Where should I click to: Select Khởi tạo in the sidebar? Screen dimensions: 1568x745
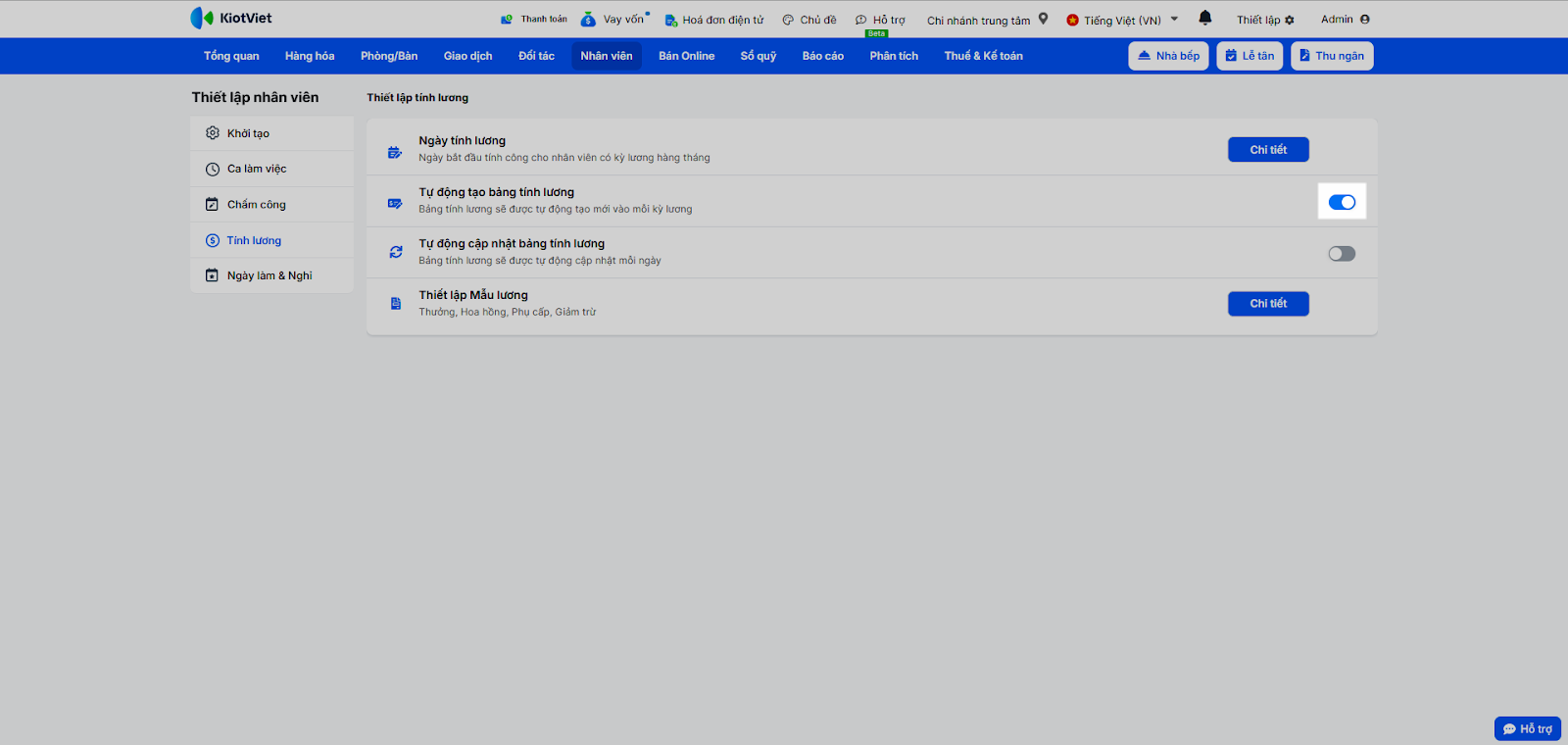pyautogui.click(x=271, y=133)
